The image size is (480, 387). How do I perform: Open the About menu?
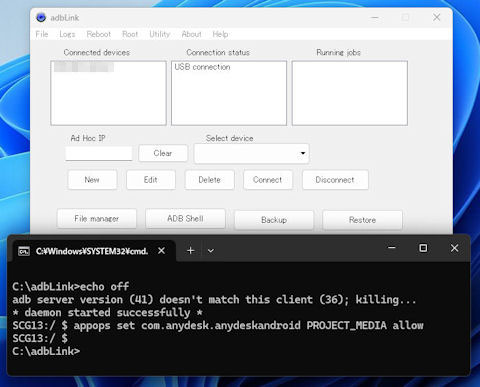coord(191,34)
